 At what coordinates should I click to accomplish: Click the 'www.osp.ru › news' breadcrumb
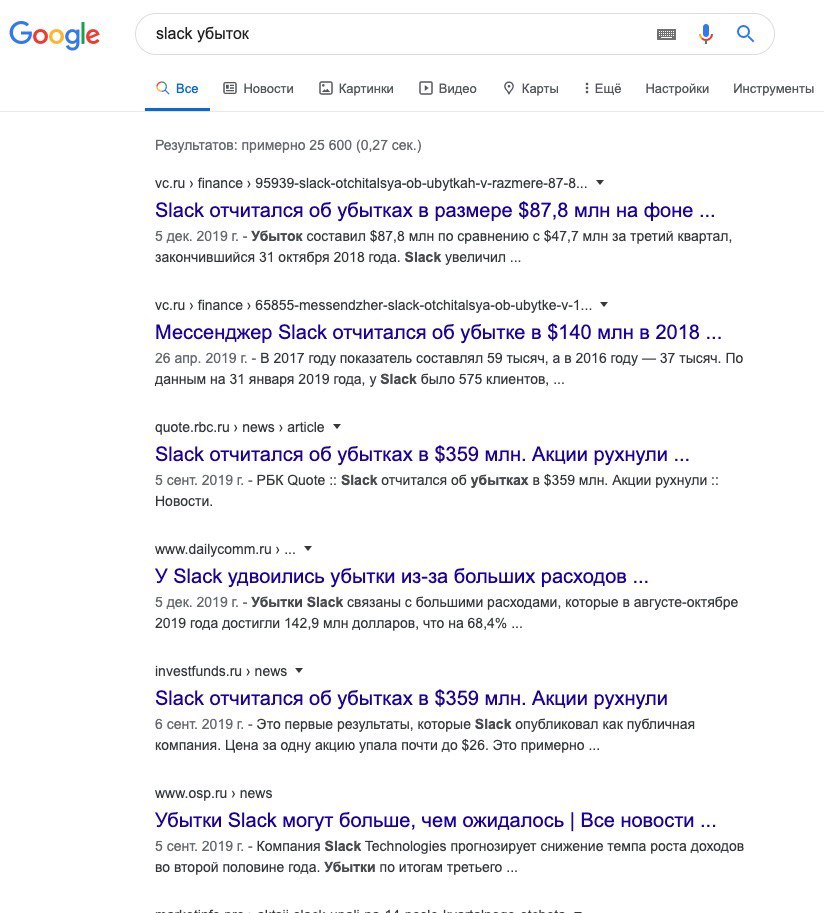click(x=213, y=793)
